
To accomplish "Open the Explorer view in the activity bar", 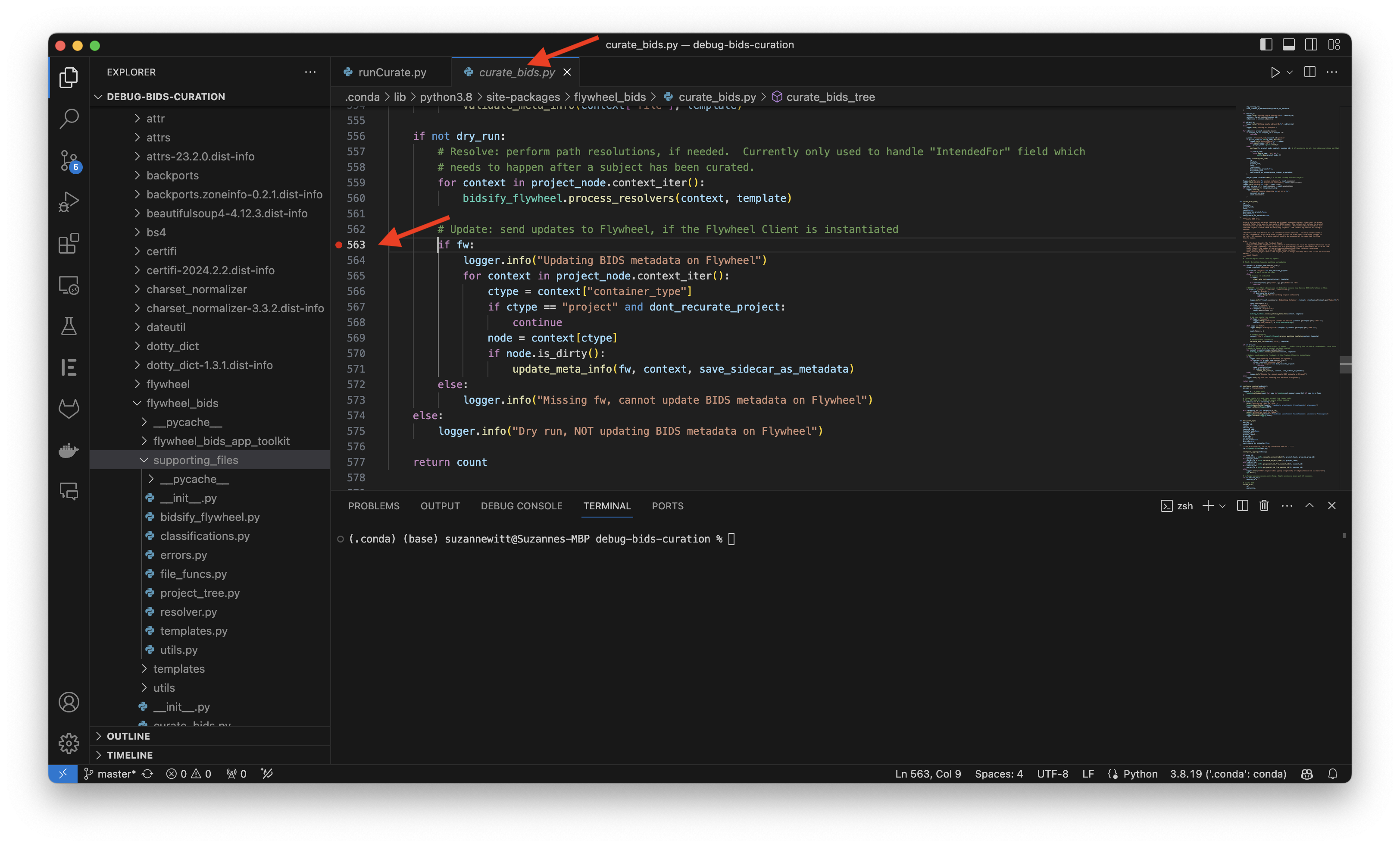I will point(69,77).
